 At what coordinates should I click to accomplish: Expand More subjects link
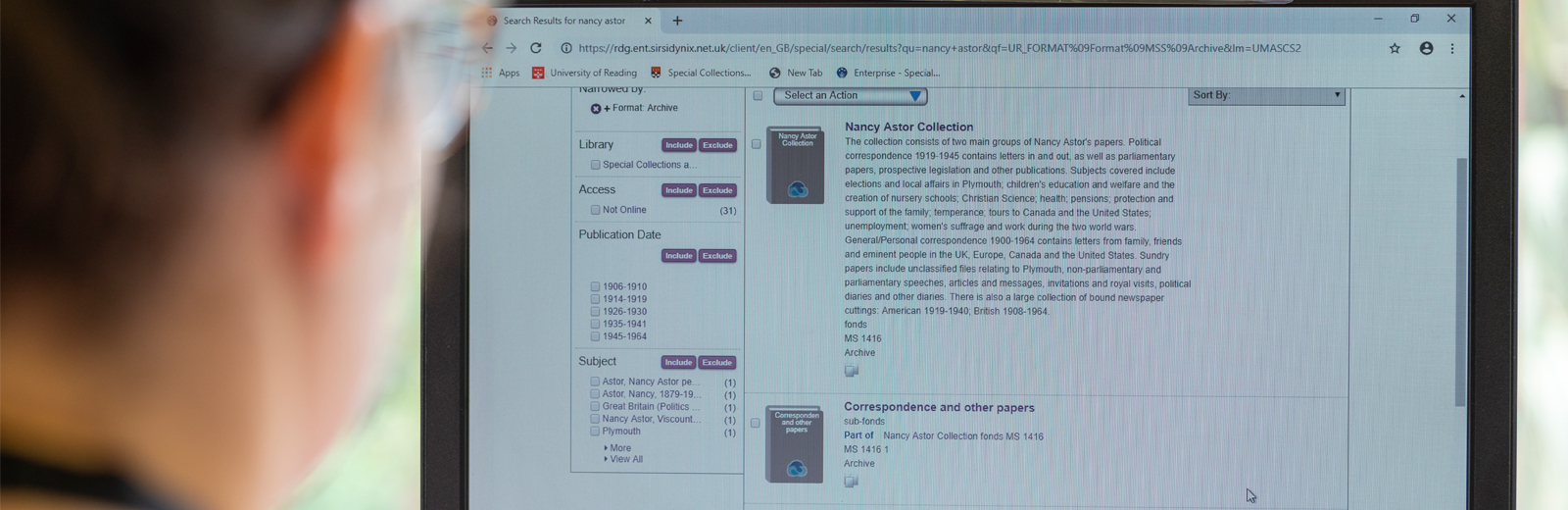[618, 448]
